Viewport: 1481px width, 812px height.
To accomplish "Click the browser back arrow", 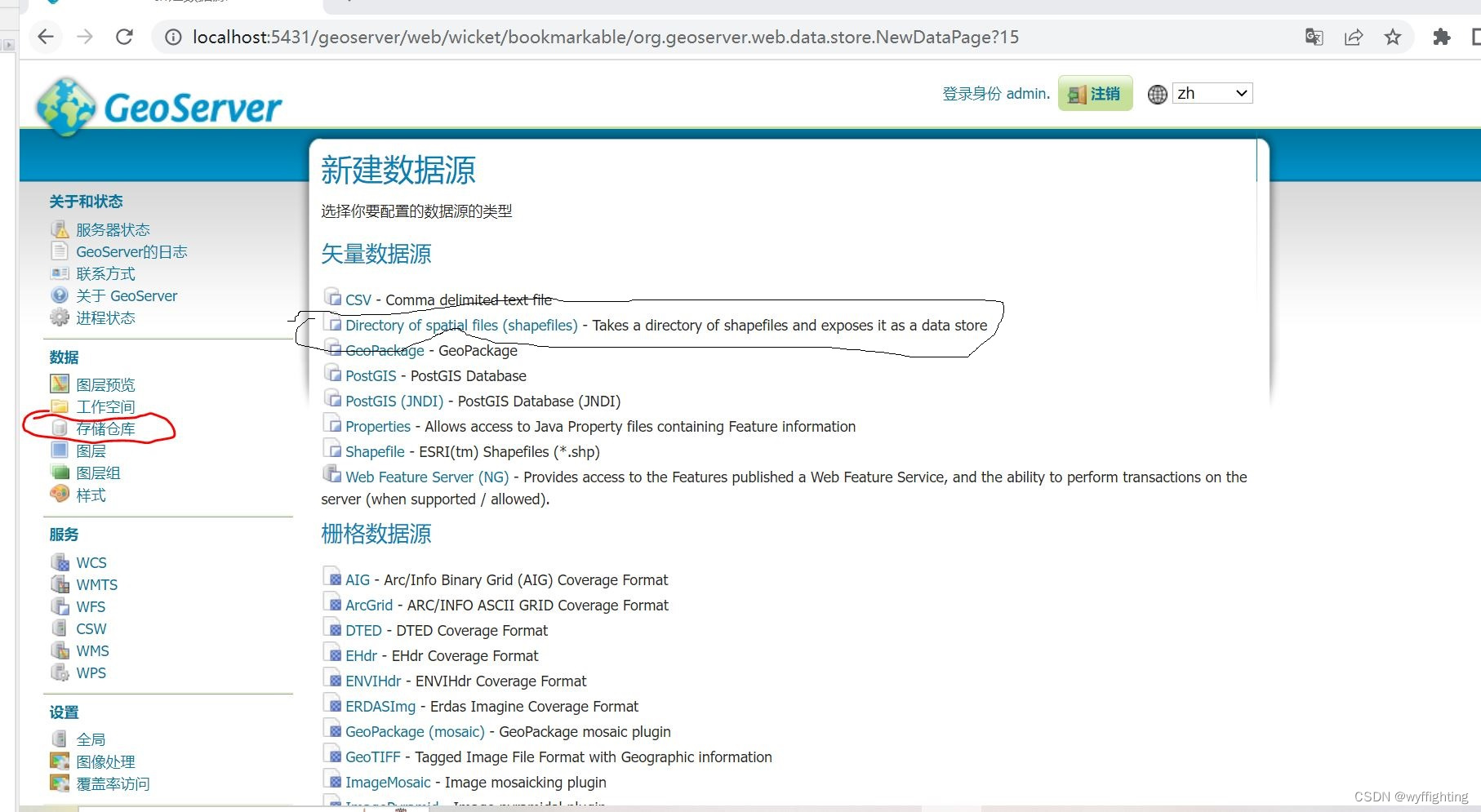I will 46,37.
